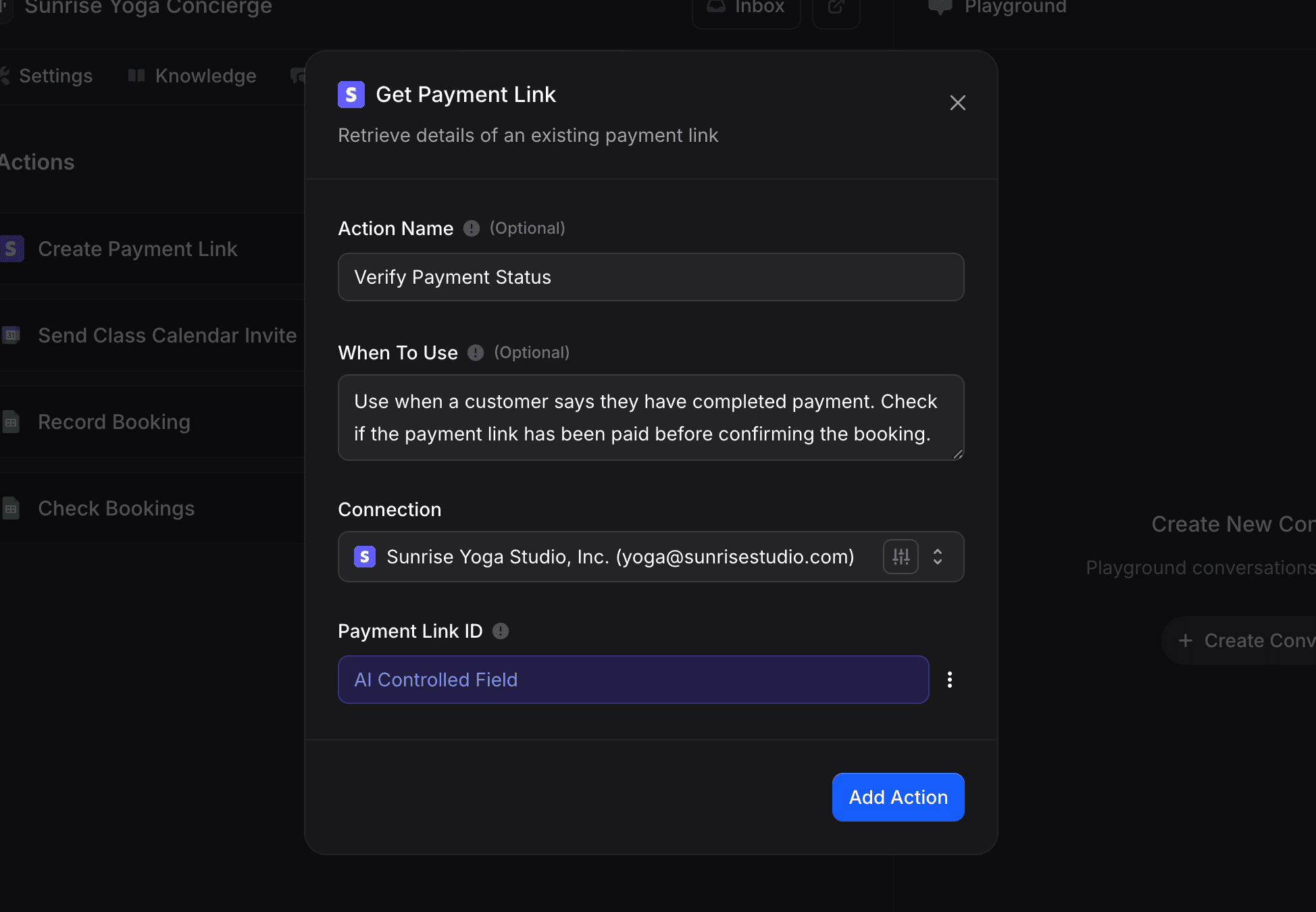Open the three-dot menu on the AI Controlled Field
The image size is (1316, 912).
949,680
